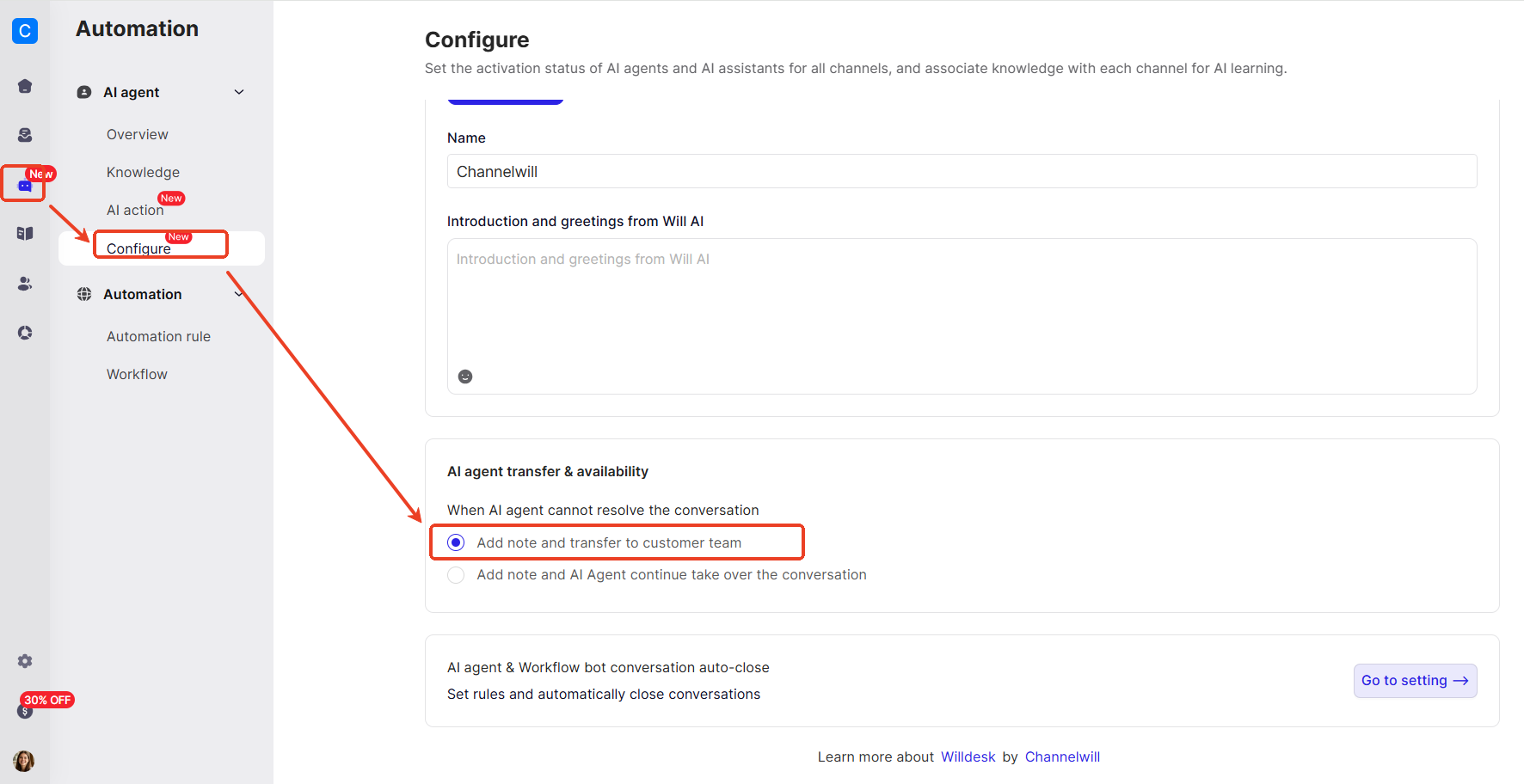Screen dimensions: 1524x784
Task: Open the home icon in left sidebar
Action: coord(25,86)
